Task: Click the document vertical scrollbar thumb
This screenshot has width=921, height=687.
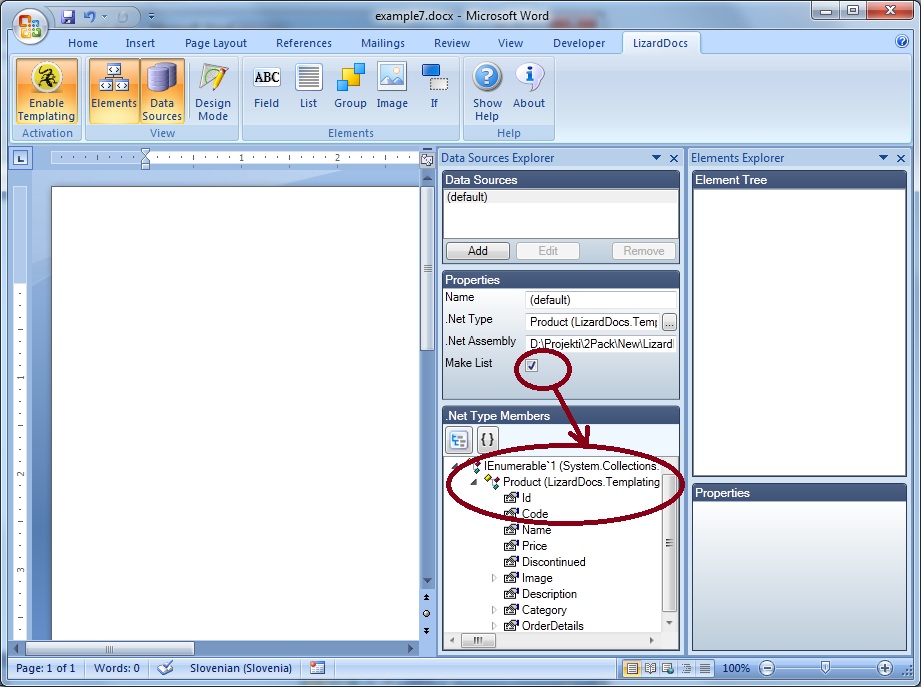Action: point(427,268)
